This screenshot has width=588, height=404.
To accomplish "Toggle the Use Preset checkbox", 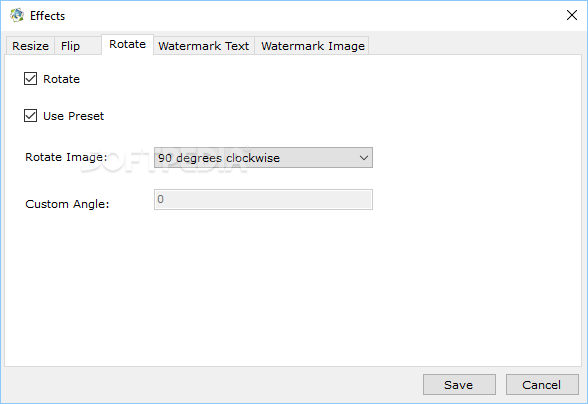I will 30,116.
